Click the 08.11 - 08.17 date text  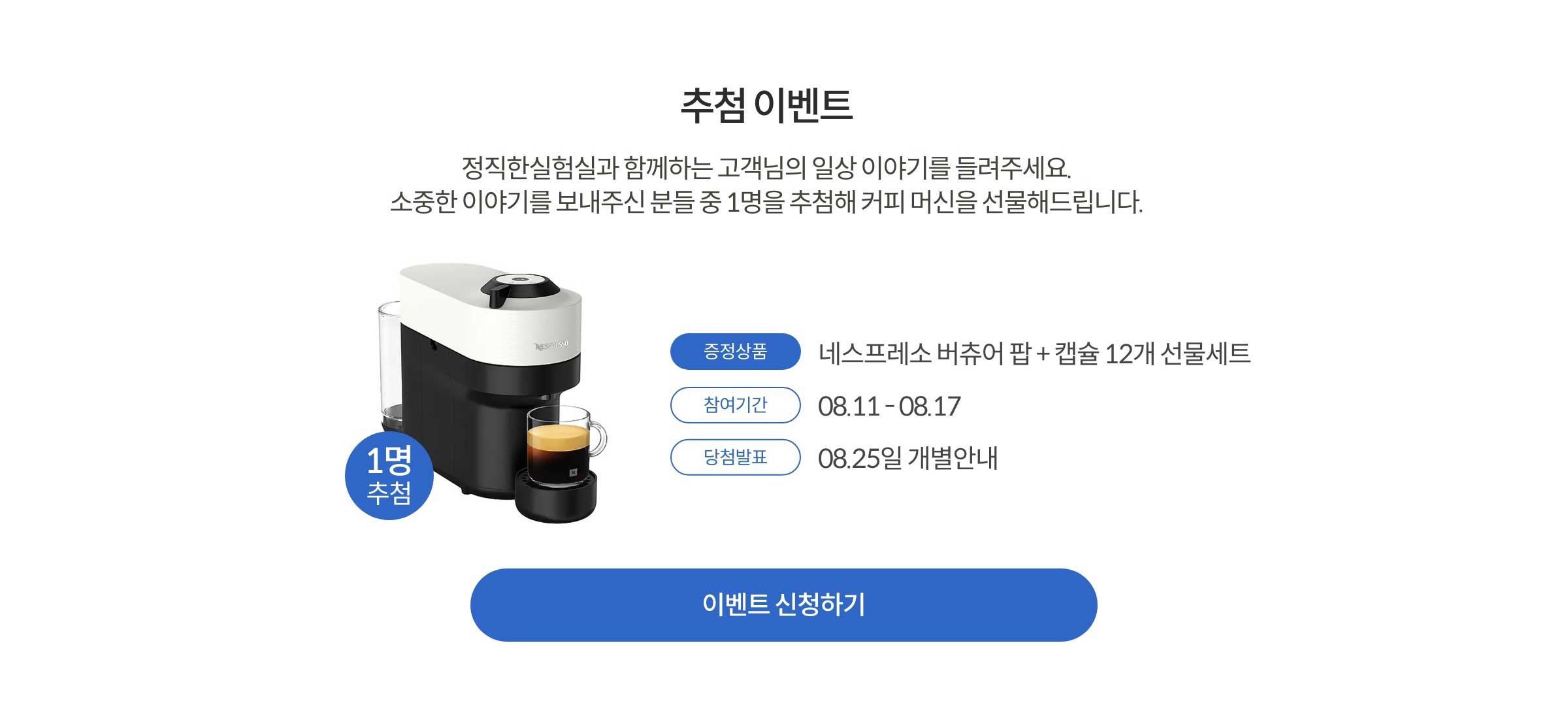889,406
